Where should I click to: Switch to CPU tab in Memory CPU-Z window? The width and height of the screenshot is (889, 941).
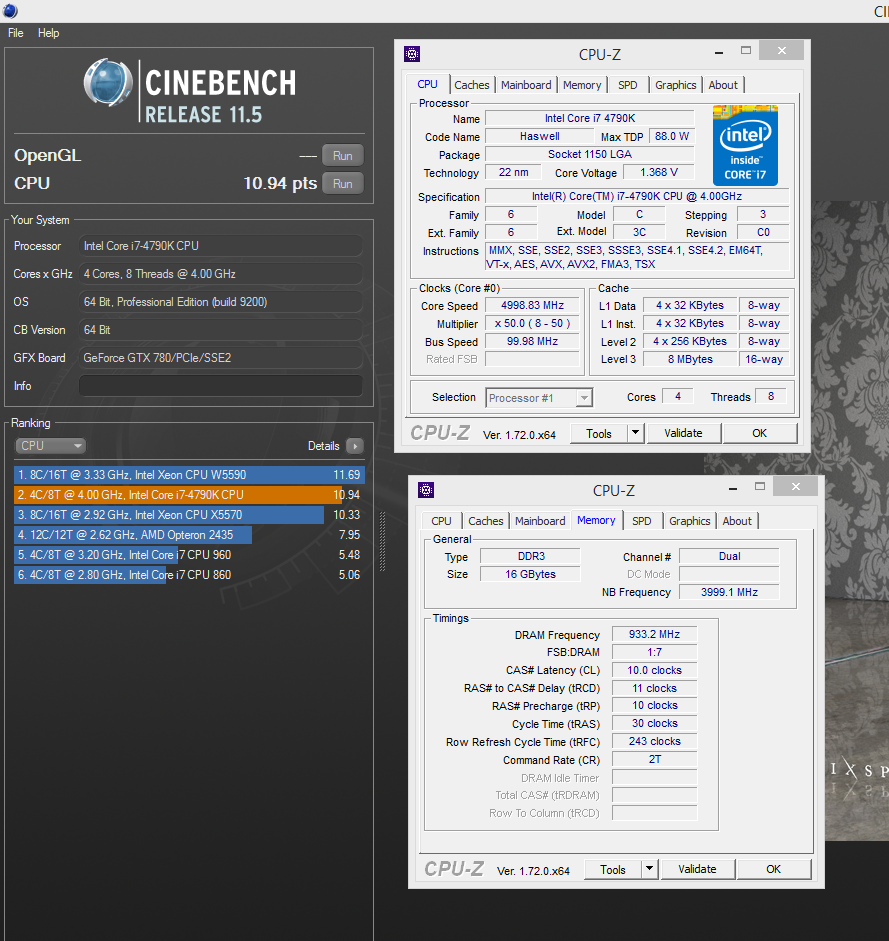click(441, 522)
